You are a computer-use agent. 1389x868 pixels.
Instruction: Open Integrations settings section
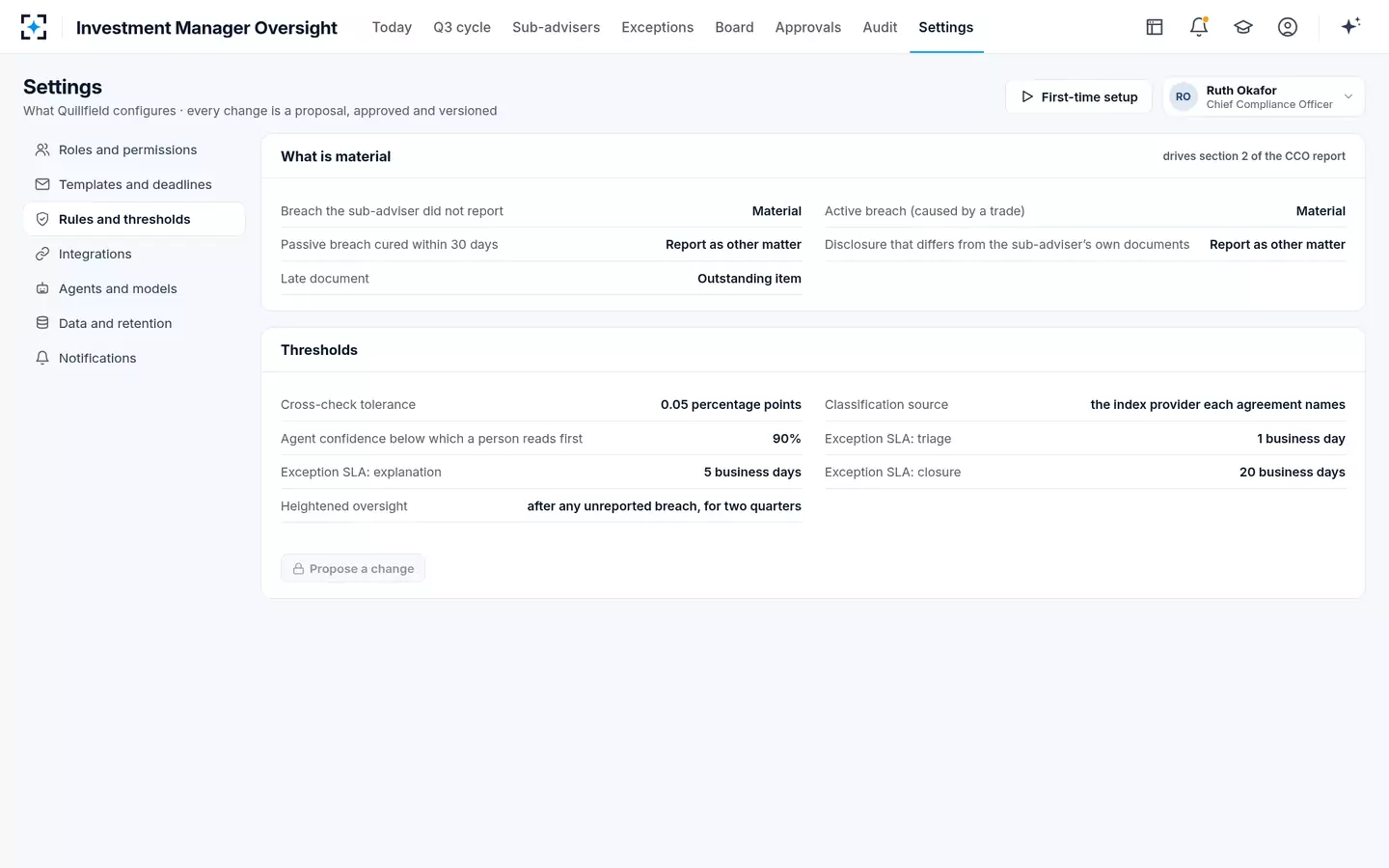(134, 254)
